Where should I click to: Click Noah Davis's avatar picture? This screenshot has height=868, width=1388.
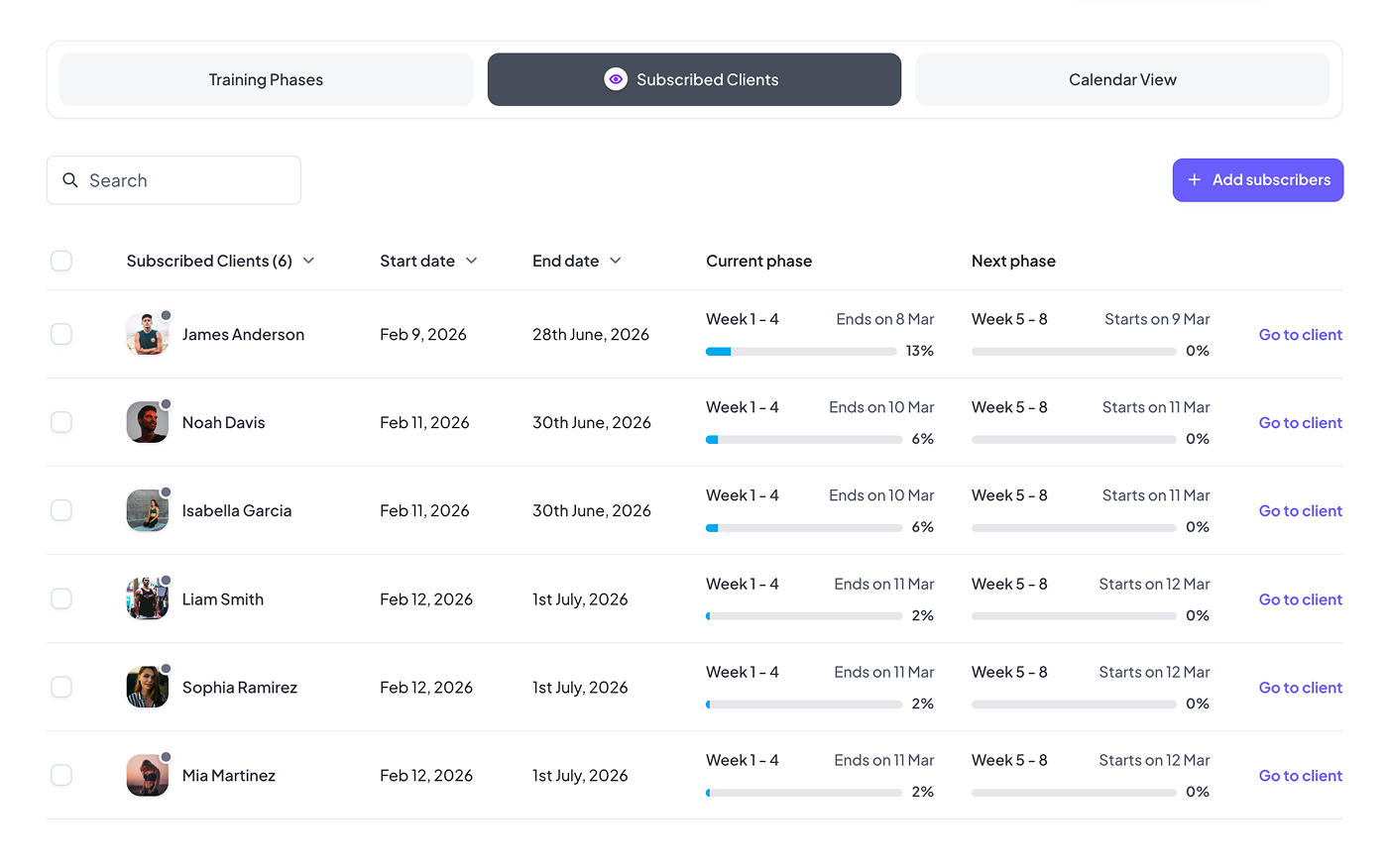(x=147, y=423)
